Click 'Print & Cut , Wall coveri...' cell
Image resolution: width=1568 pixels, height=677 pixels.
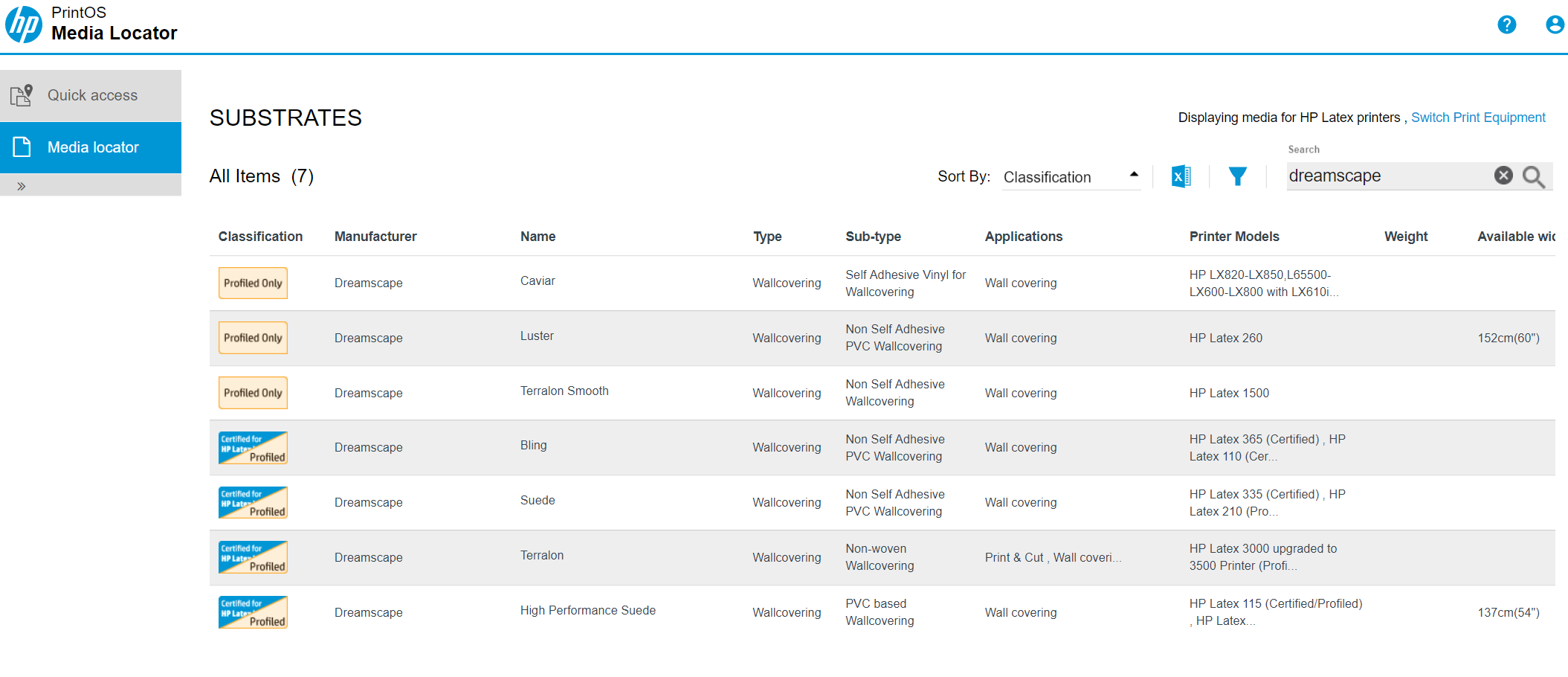point(1053,557)
